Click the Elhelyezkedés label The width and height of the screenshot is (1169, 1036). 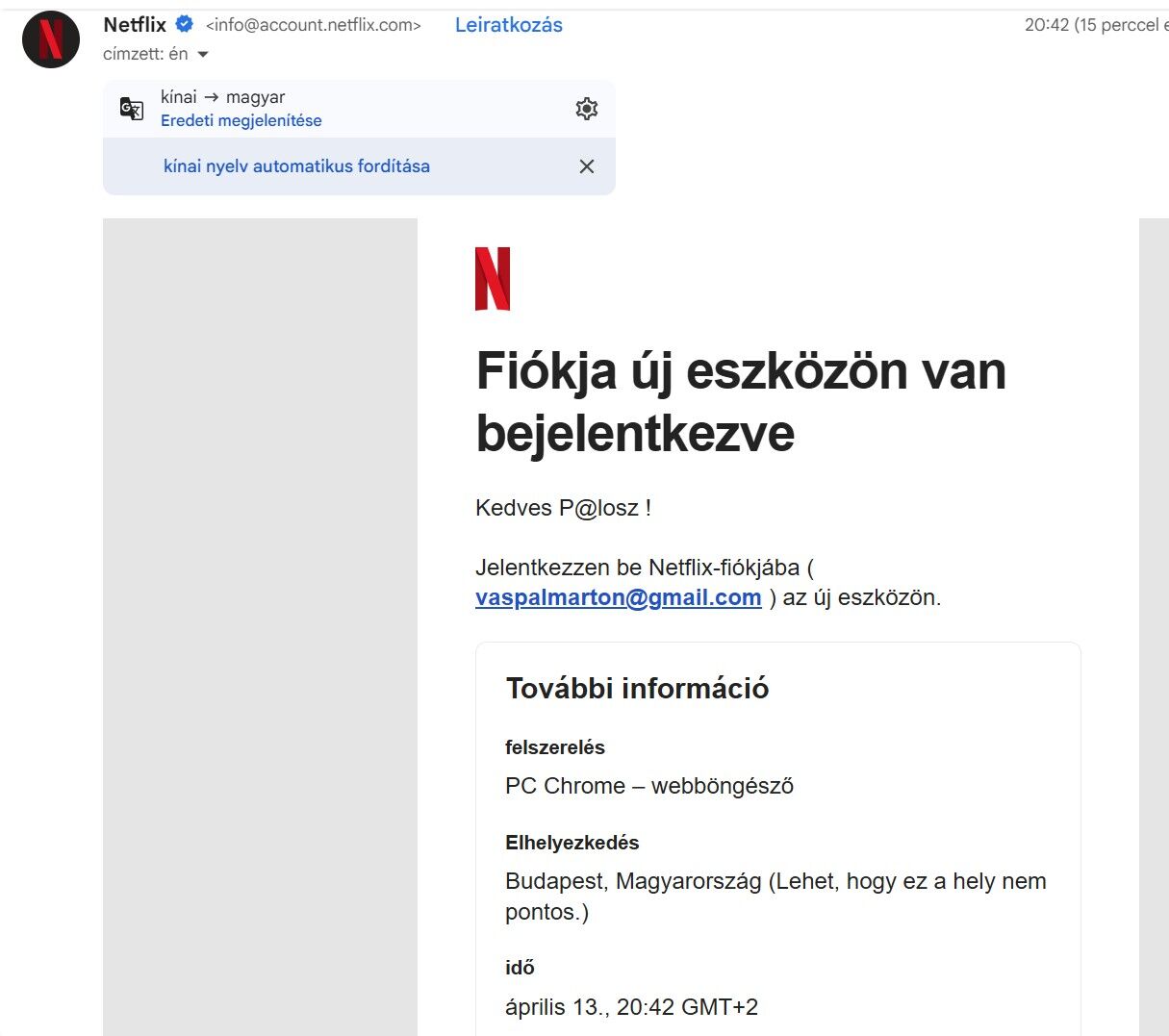point(572,843)
